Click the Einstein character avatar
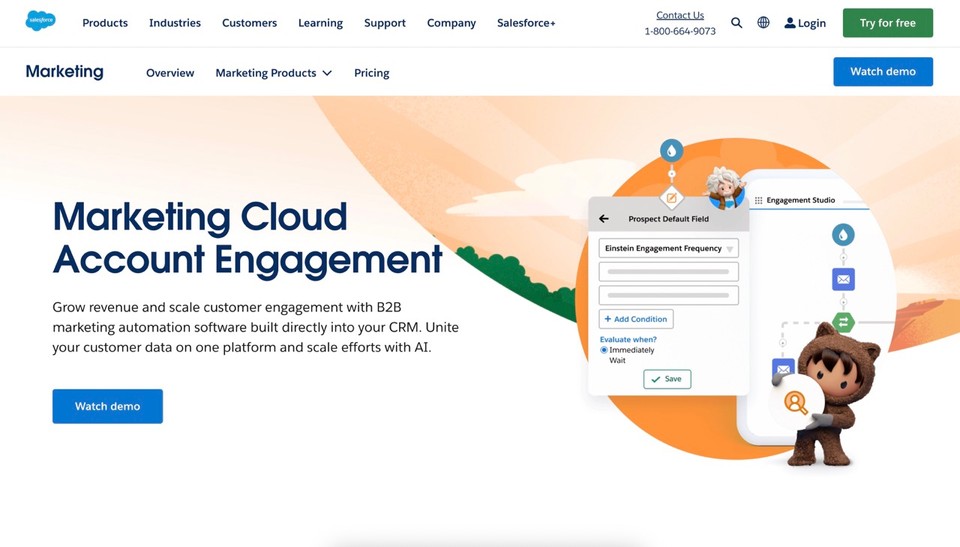This screenshot has height=547, width=960. [725, 188]
